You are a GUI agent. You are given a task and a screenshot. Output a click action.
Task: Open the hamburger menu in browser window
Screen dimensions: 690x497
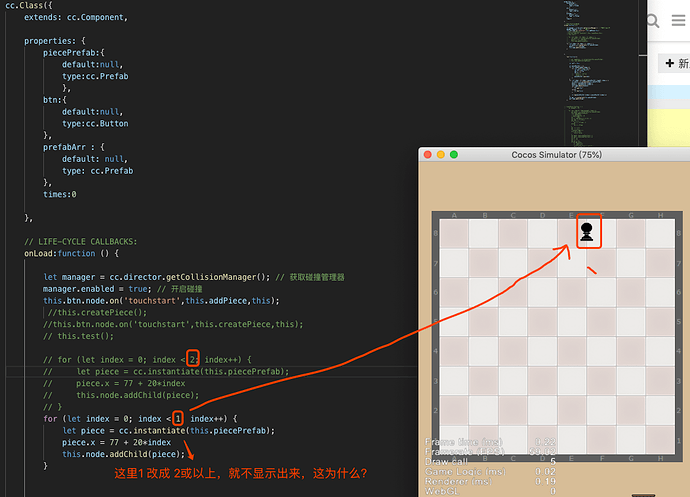click(x=678, y=20)
